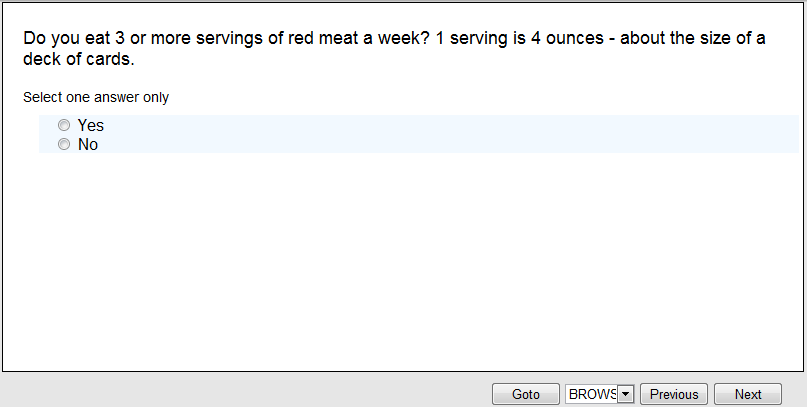This screenshot has width=807, height=407.
Task: Select the "Yes" radio button
Action: (x=64, y=126)
